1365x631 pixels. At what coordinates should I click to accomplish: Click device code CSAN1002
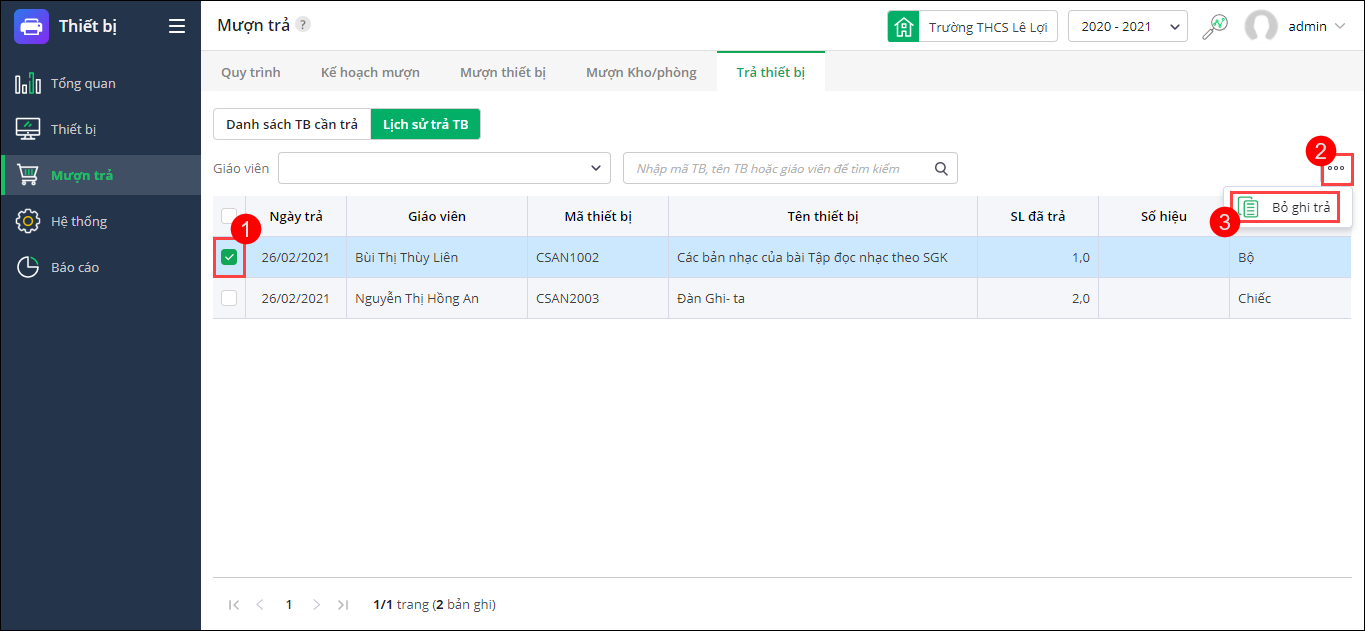click(x=568, y=257)
